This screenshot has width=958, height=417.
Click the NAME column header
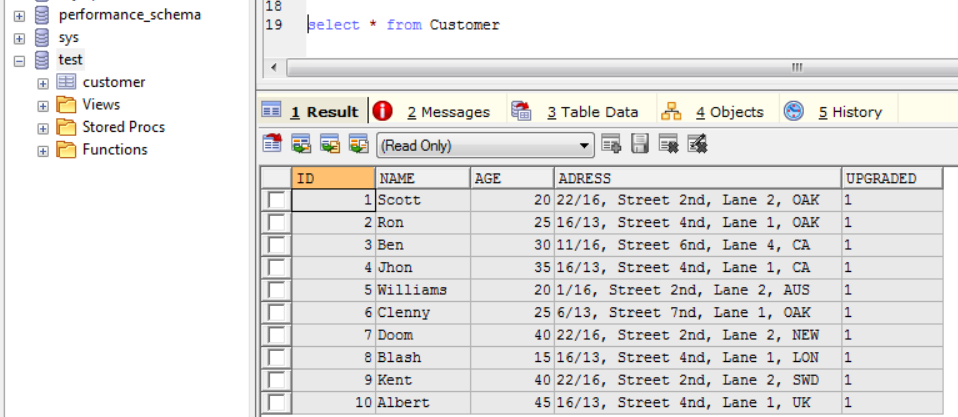421,178
